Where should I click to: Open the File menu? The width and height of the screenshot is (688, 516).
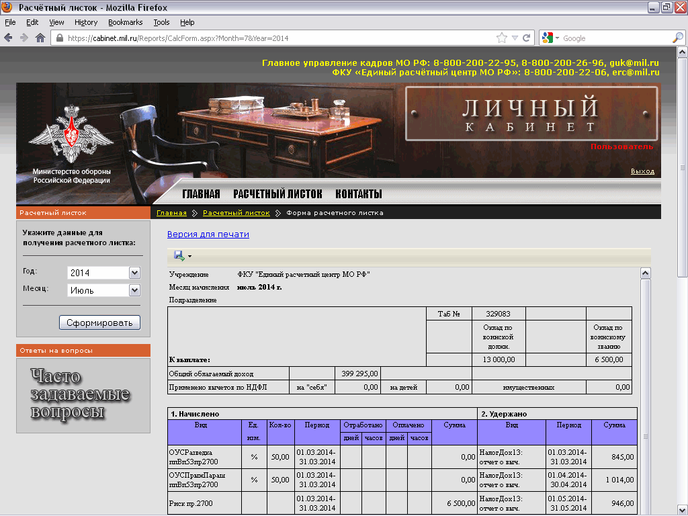coord(10,22)
